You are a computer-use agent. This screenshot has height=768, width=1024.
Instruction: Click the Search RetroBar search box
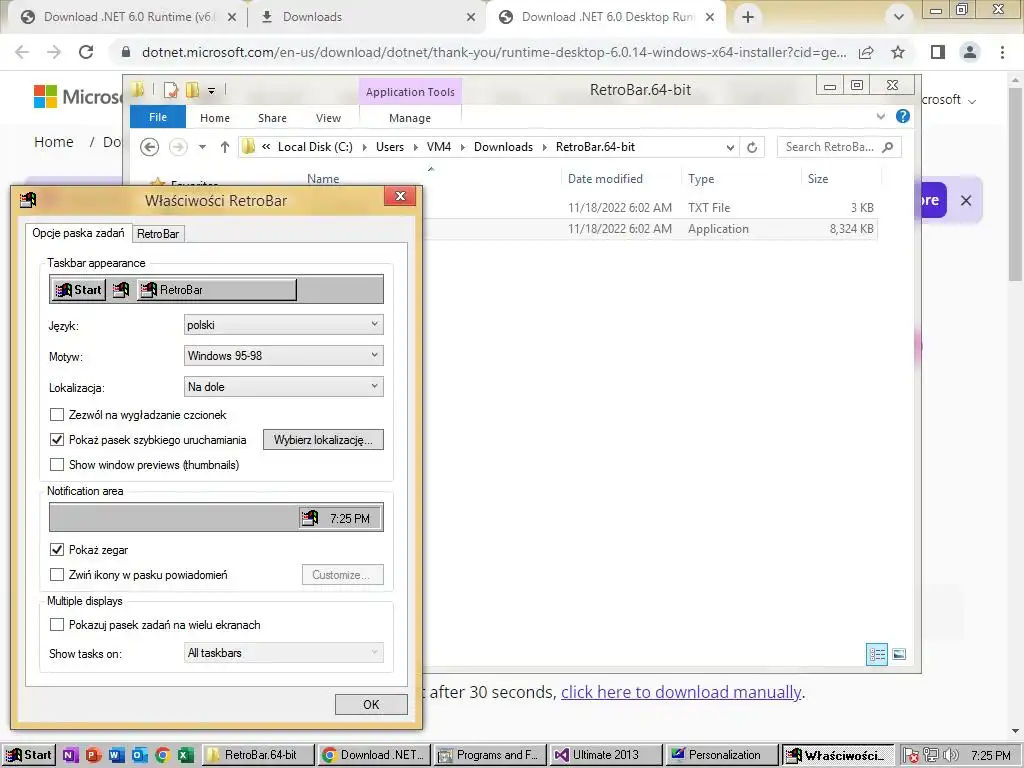[x=839, y=147]
